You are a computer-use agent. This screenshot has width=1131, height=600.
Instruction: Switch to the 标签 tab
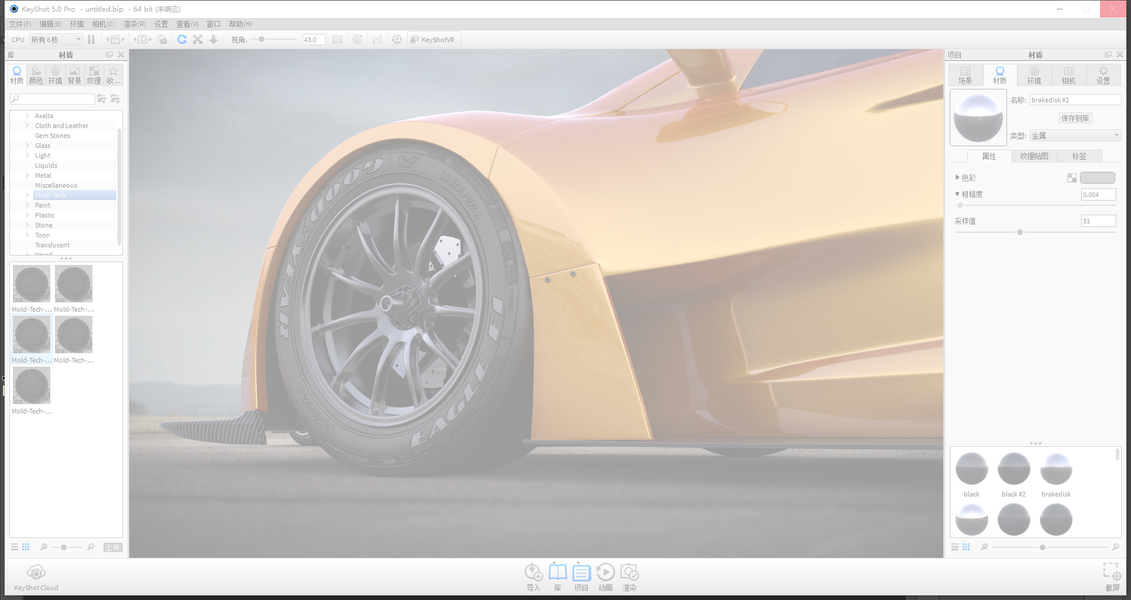(1079, 156)
